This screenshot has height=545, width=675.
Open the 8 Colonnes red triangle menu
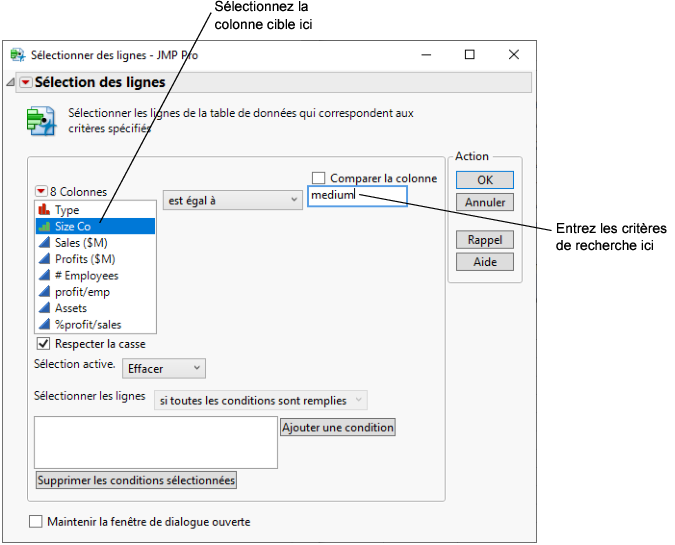pyautogui.click(x=41, y=191)
